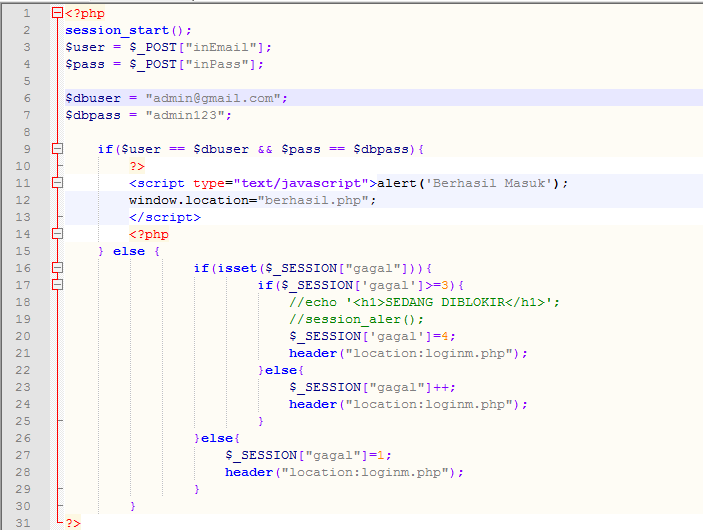The image size is (703, 530).
Task: Click window.location on line 12
Action: (188, 200)
